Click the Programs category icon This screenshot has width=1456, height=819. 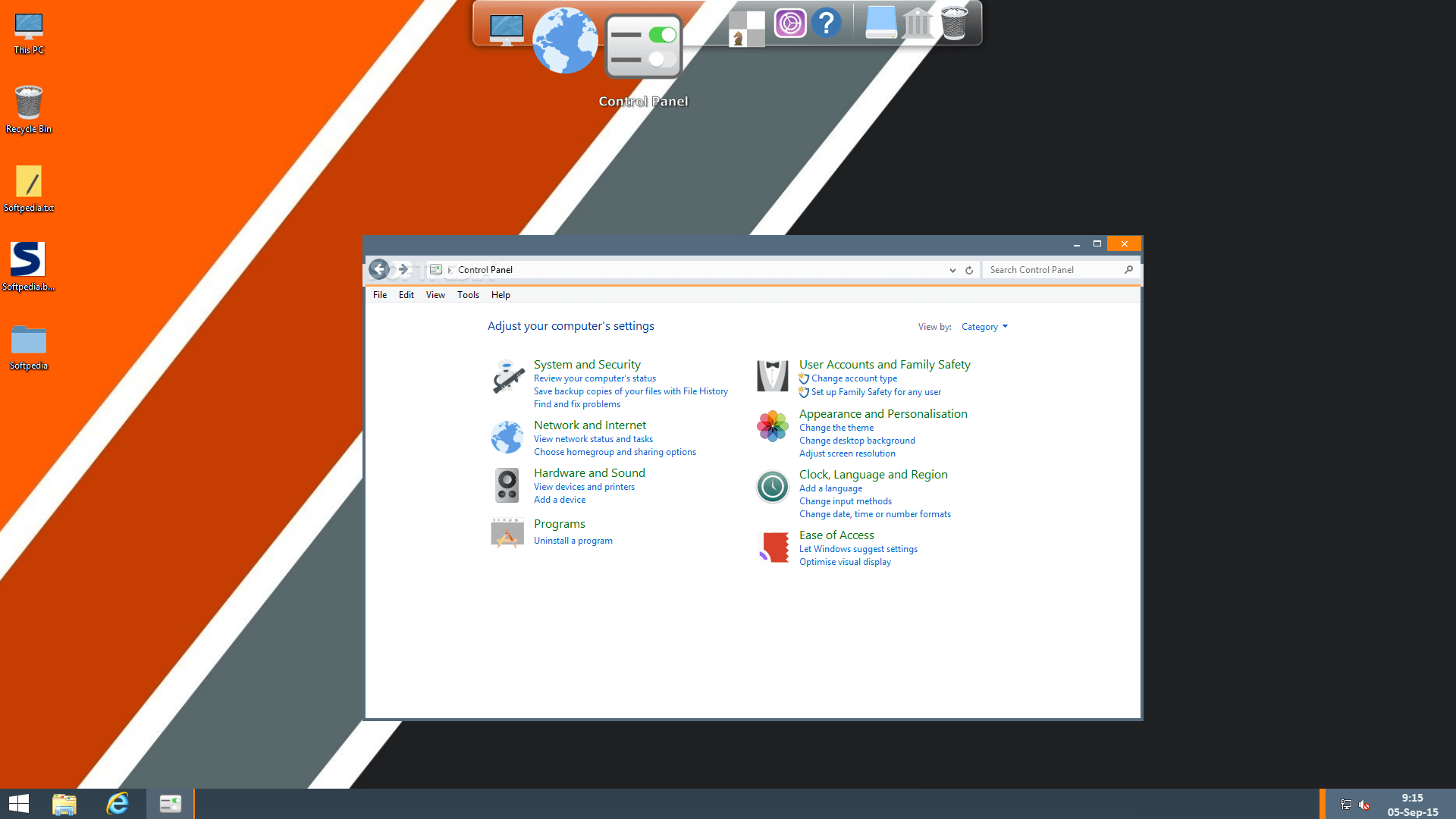click(x=507, y=532)
